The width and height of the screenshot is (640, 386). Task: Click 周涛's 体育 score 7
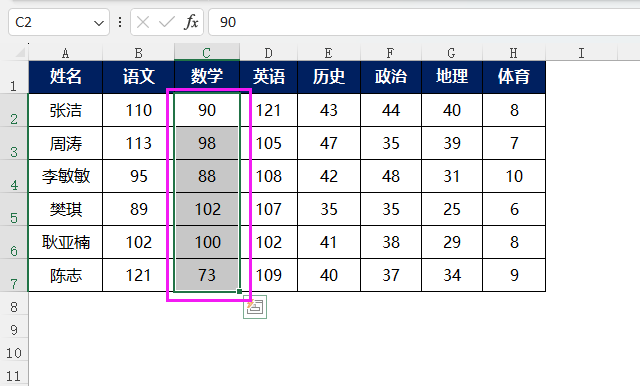[x=514, y=143]
